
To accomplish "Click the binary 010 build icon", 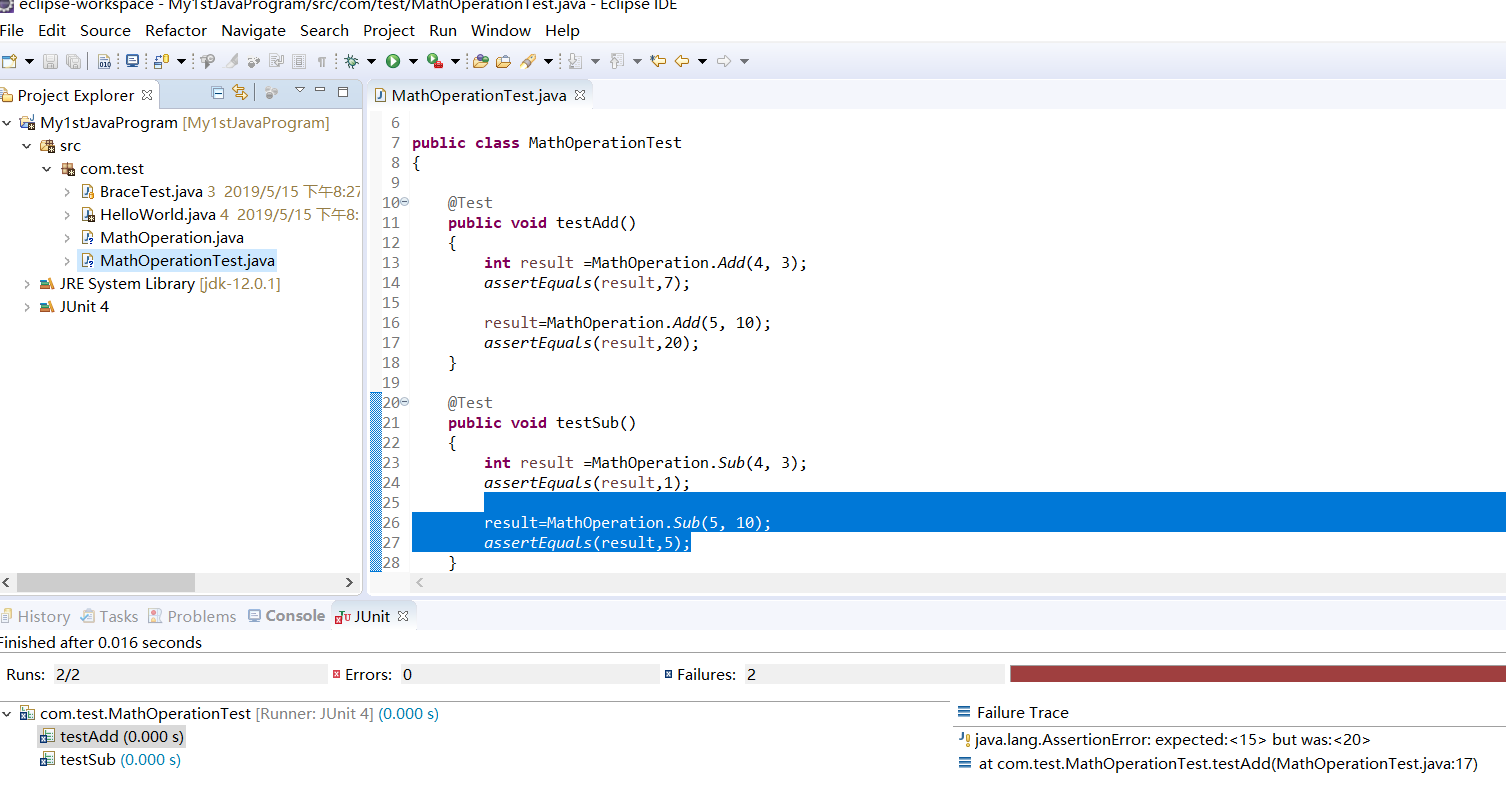I will coord(104,61).
